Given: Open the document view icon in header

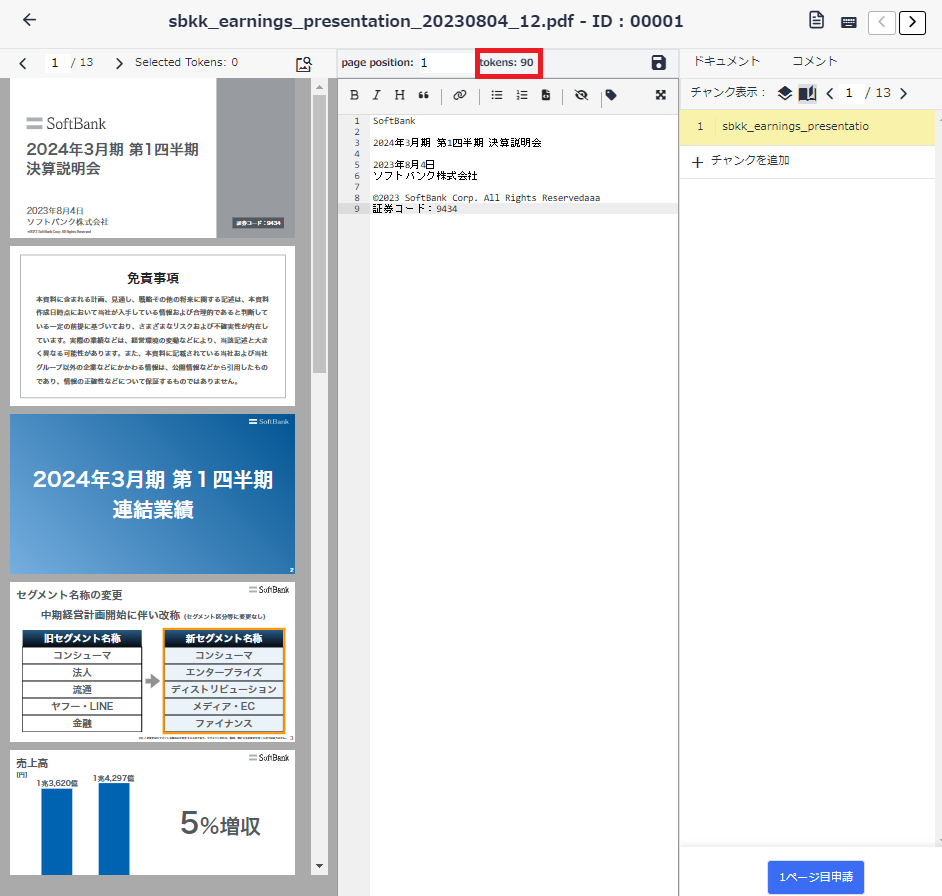Looking at the screenshot, I should [816, 20].
